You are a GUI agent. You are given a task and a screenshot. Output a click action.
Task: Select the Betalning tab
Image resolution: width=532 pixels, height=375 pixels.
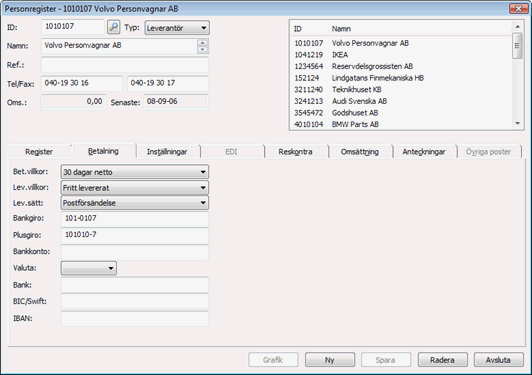click(x=104, y=151)
